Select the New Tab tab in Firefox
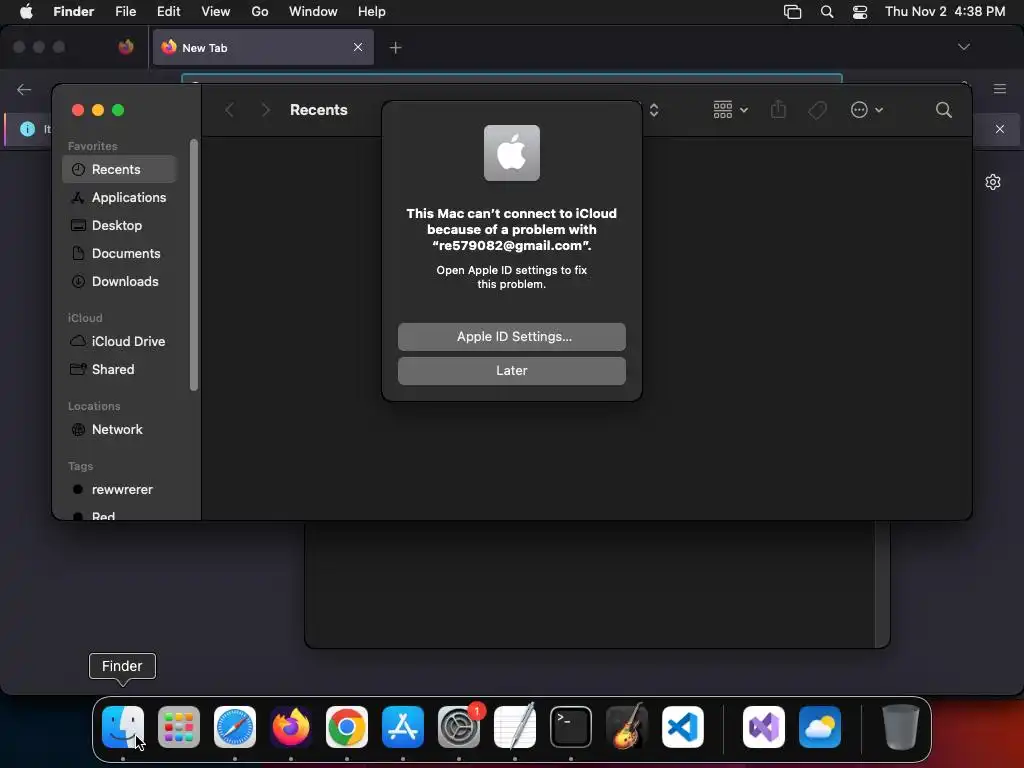The image size is (1024, 768). pyautogui.click(x=263, y=47)
